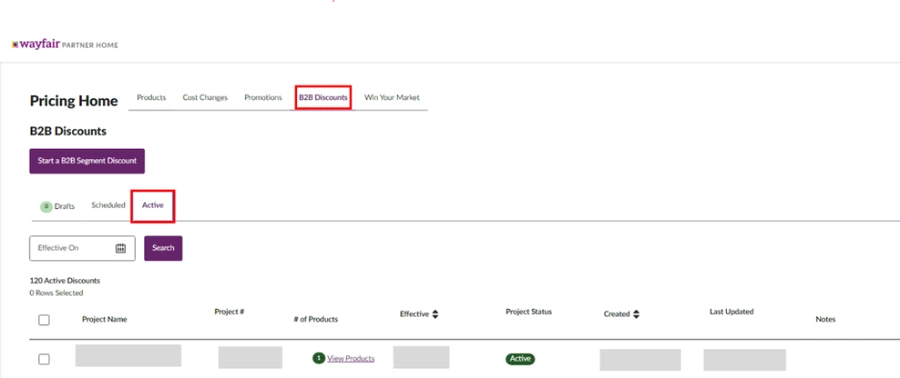
Task: Click the green Drafts count badge
Action: click(46, 206)
